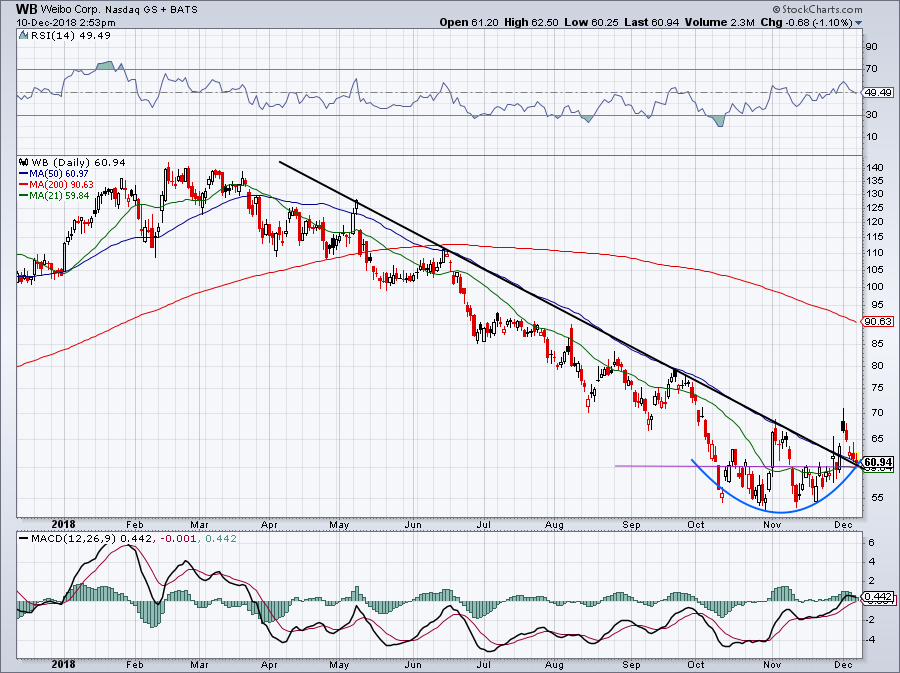The width and height of the screenshot is (900, 673).
Task: Click the 85 price axis label
Action: click(877, 344)
